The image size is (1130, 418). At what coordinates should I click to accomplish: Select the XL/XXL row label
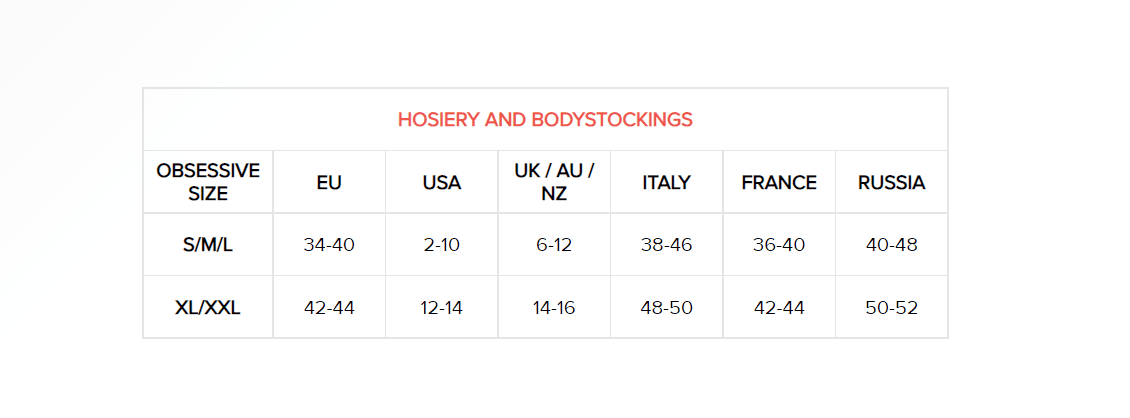click(x=208, y=307)
